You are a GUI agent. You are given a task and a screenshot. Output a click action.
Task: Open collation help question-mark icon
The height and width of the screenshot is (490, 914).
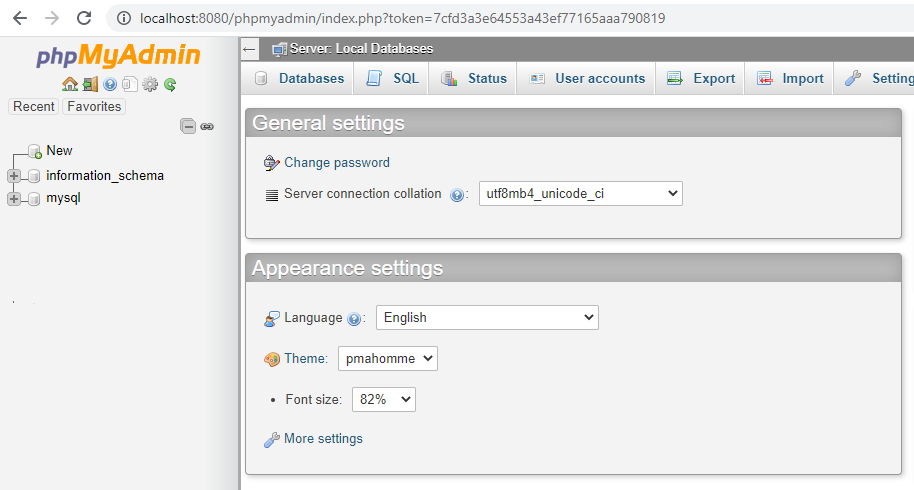tap(457, 195)
